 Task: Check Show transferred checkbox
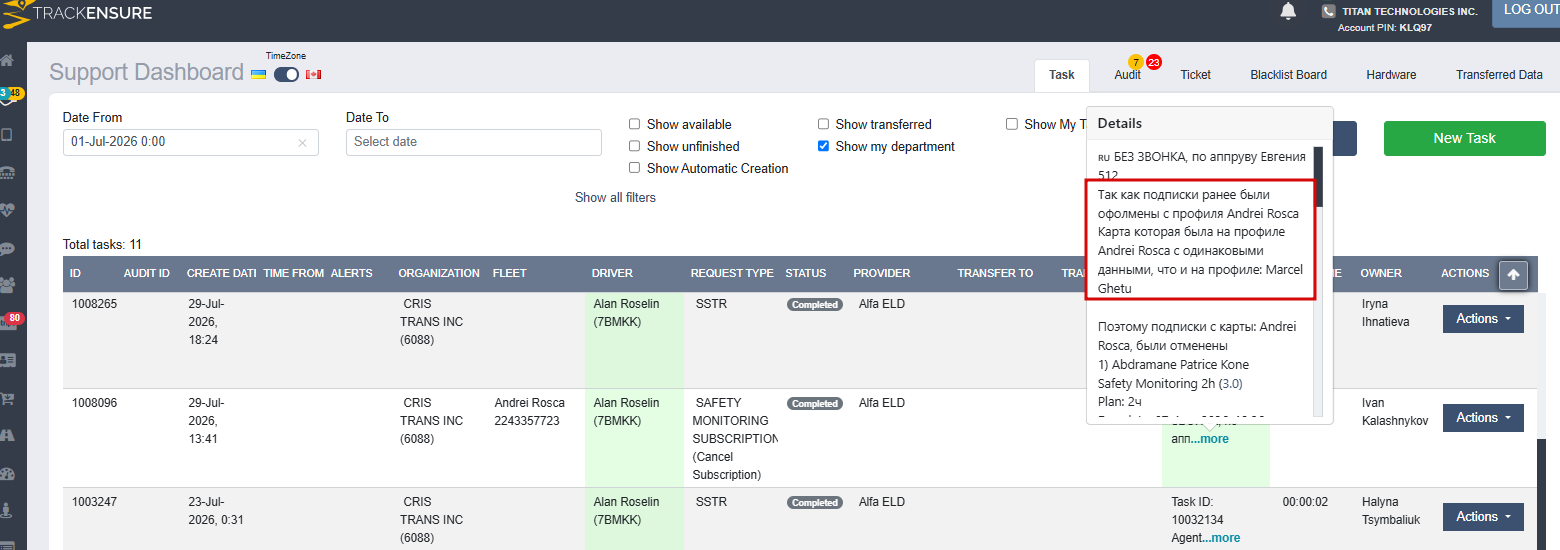pyautogui.click(x=823, y=124)
